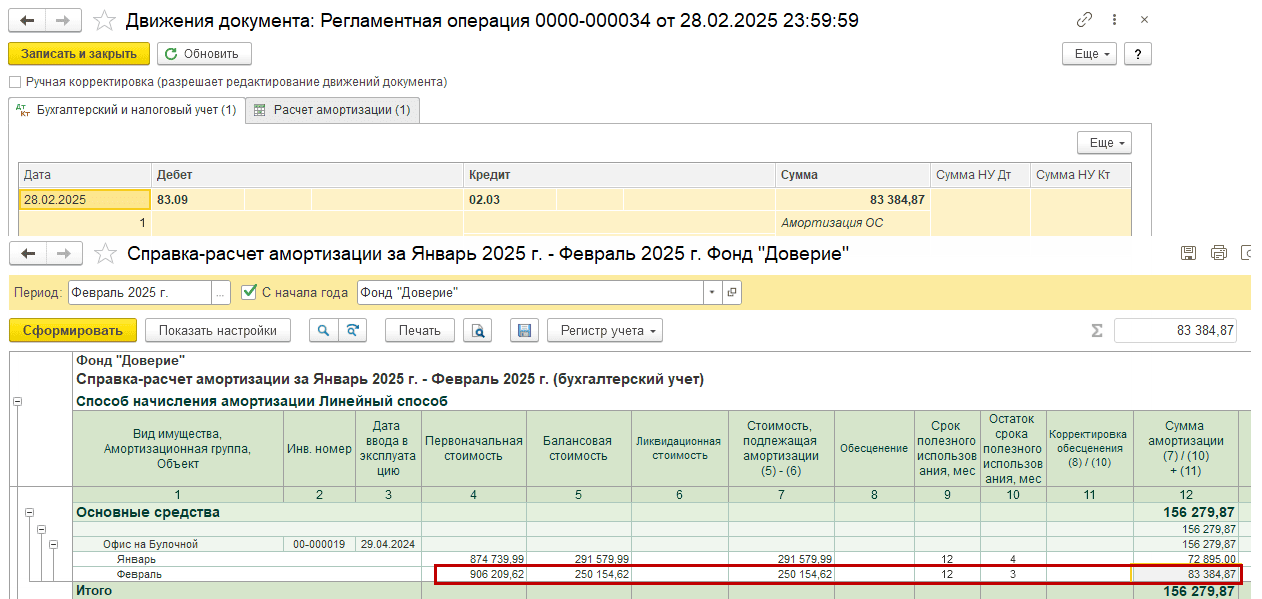Select the date cell 28.02.2025

85,199
